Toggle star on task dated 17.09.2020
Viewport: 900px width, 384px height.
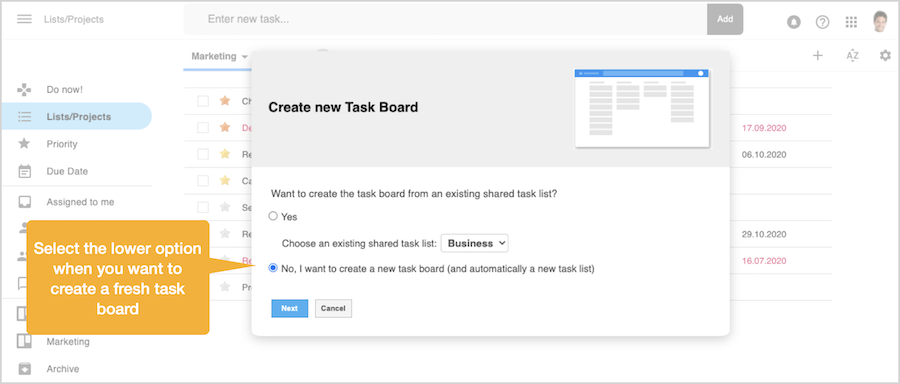coord(225,127)
